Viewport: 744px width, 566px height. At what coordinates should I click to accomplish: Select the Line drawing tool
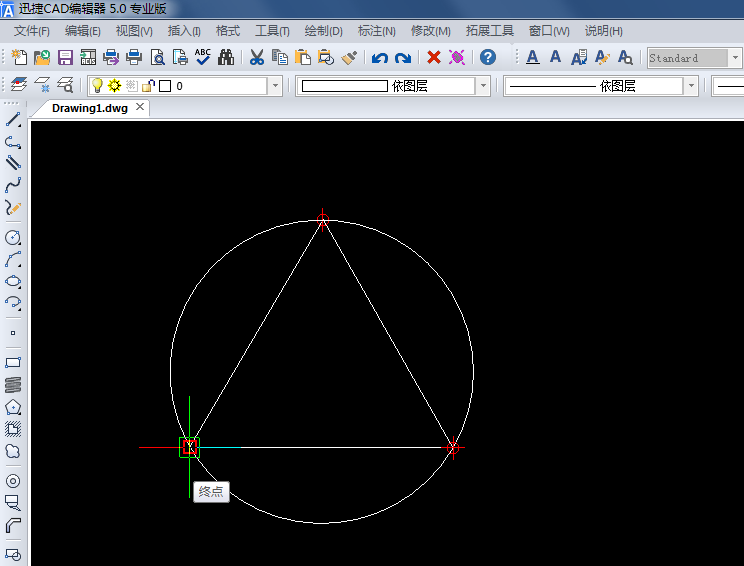point(13,119)
